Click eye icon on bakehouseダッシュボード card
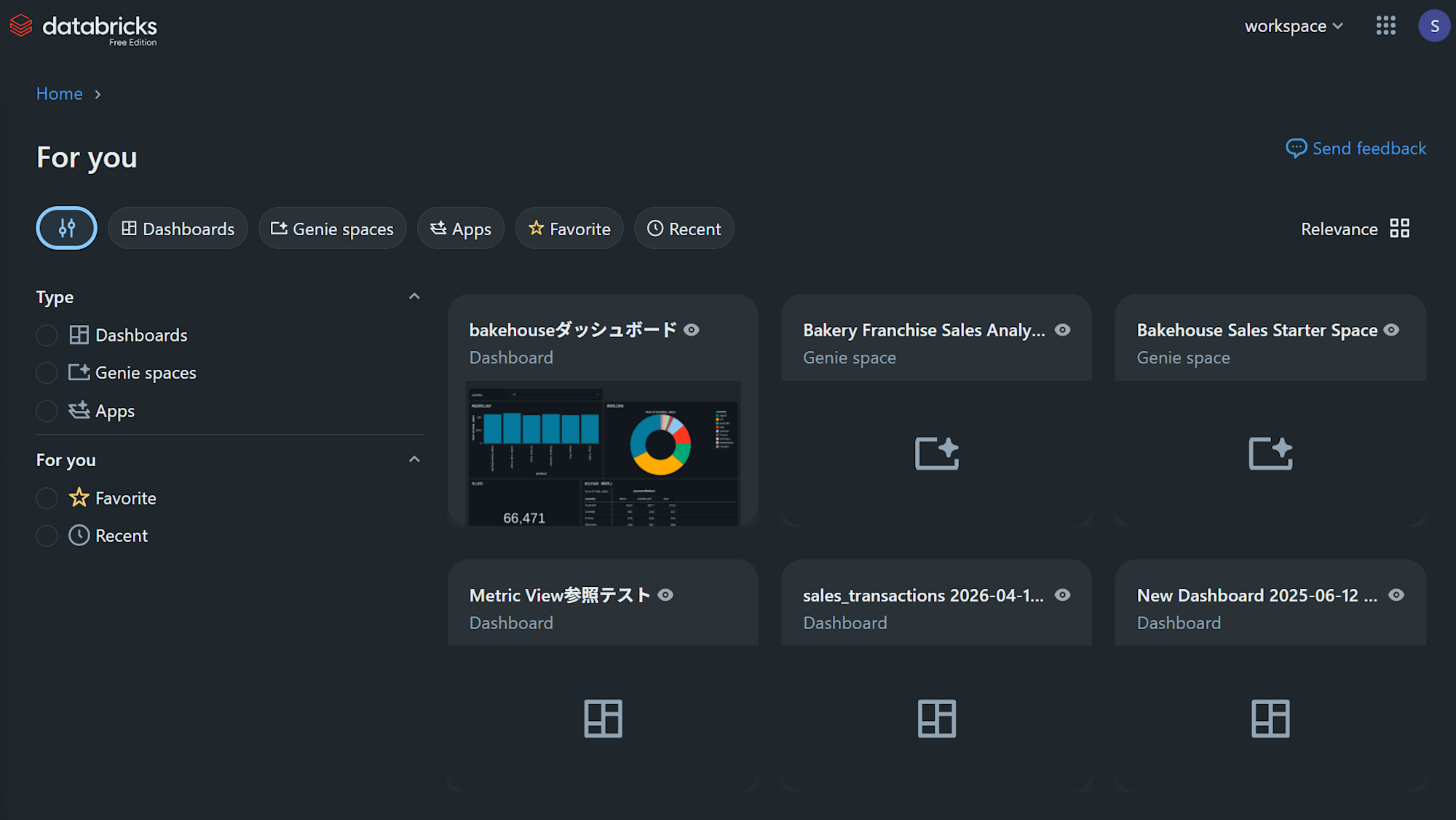Viewport: 1456px width, 820px height. pyautogui.click(x=692, y=330)
